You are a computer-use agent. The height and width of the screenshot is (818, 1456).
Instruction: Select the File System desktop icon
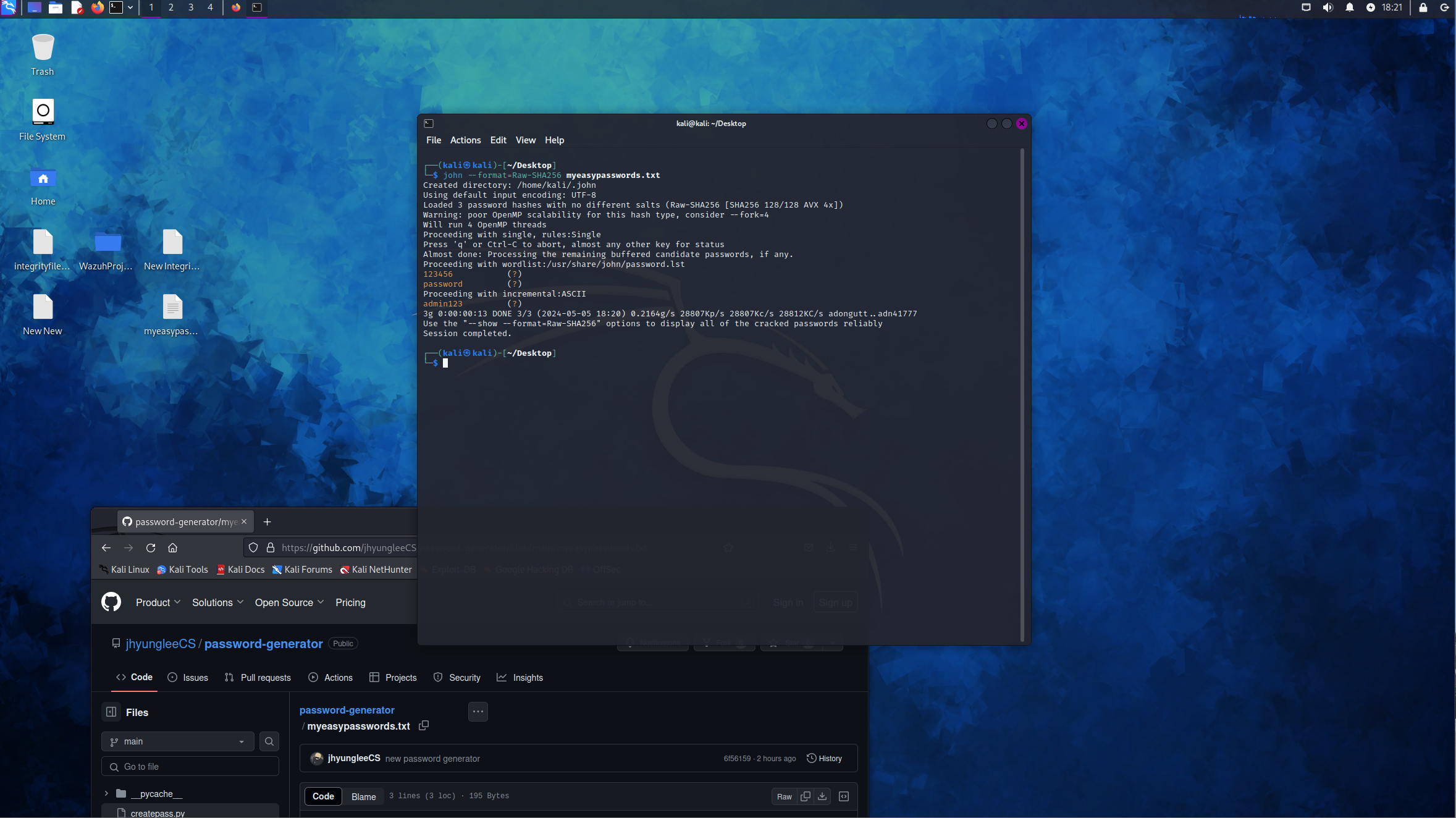coord(43,120)
